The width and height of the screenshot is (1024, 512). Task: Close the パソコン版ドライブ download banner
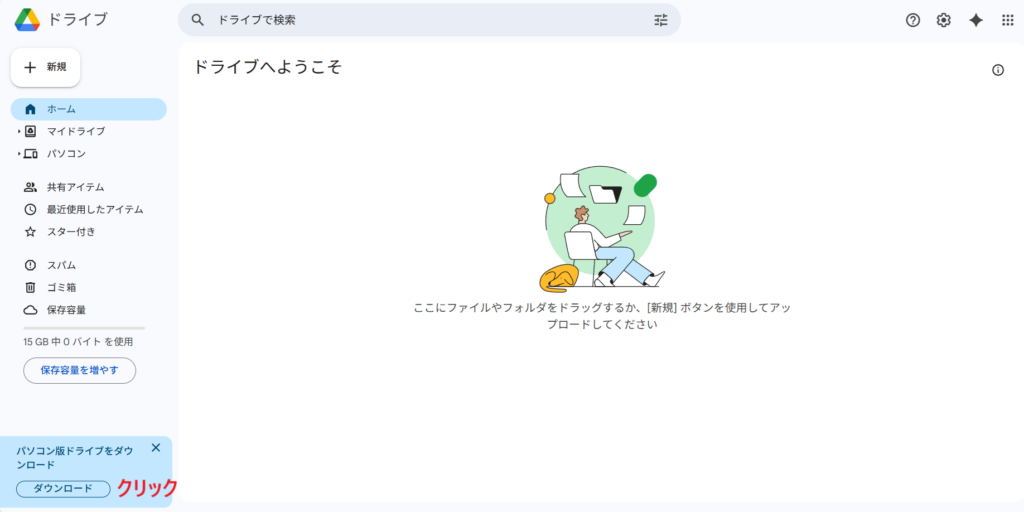pyautogui.click(x=155, y=448)
